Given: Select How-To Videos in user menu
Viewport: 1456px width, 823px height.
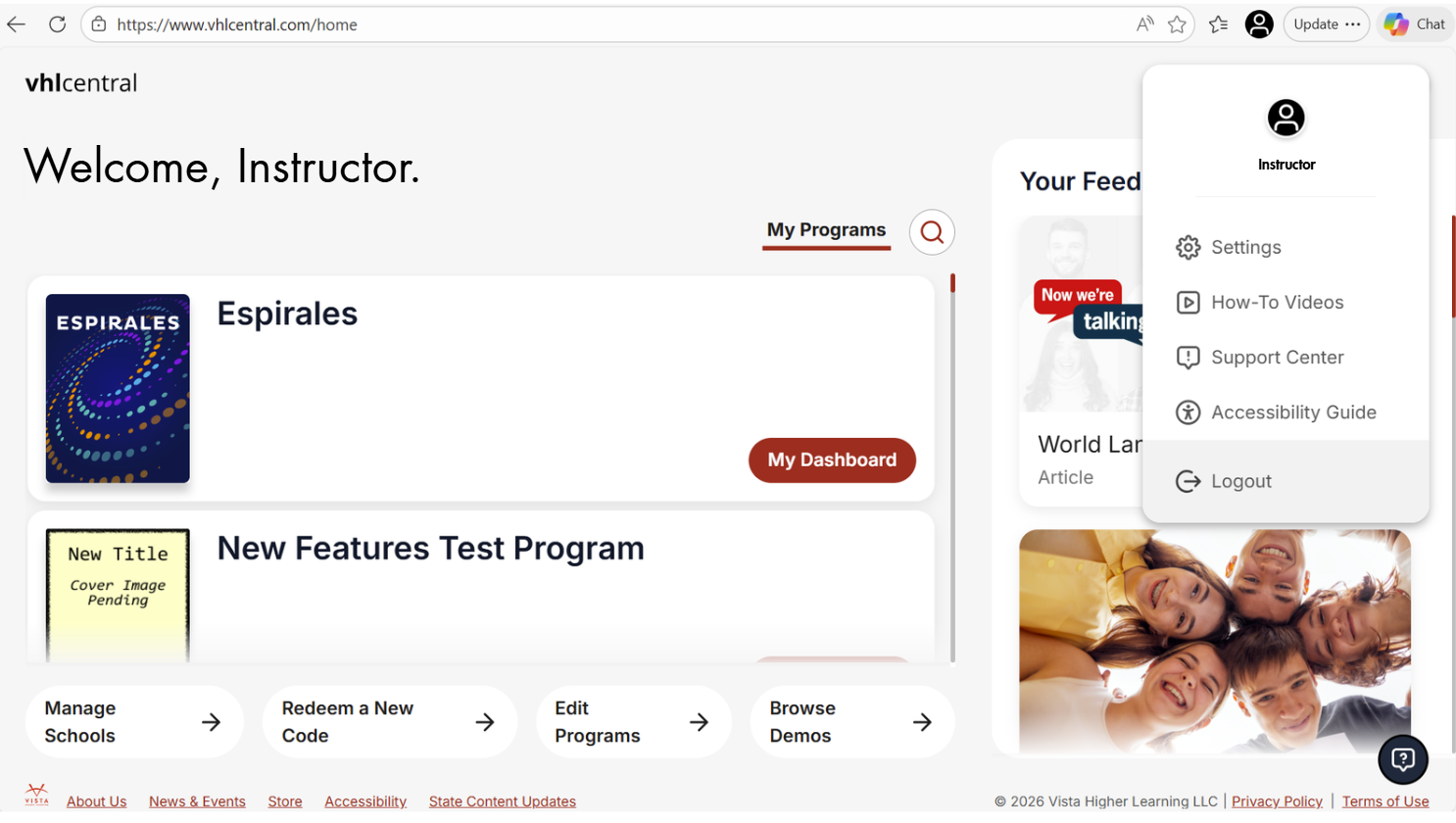Looking at the screenshot, I should point(1277,303).
